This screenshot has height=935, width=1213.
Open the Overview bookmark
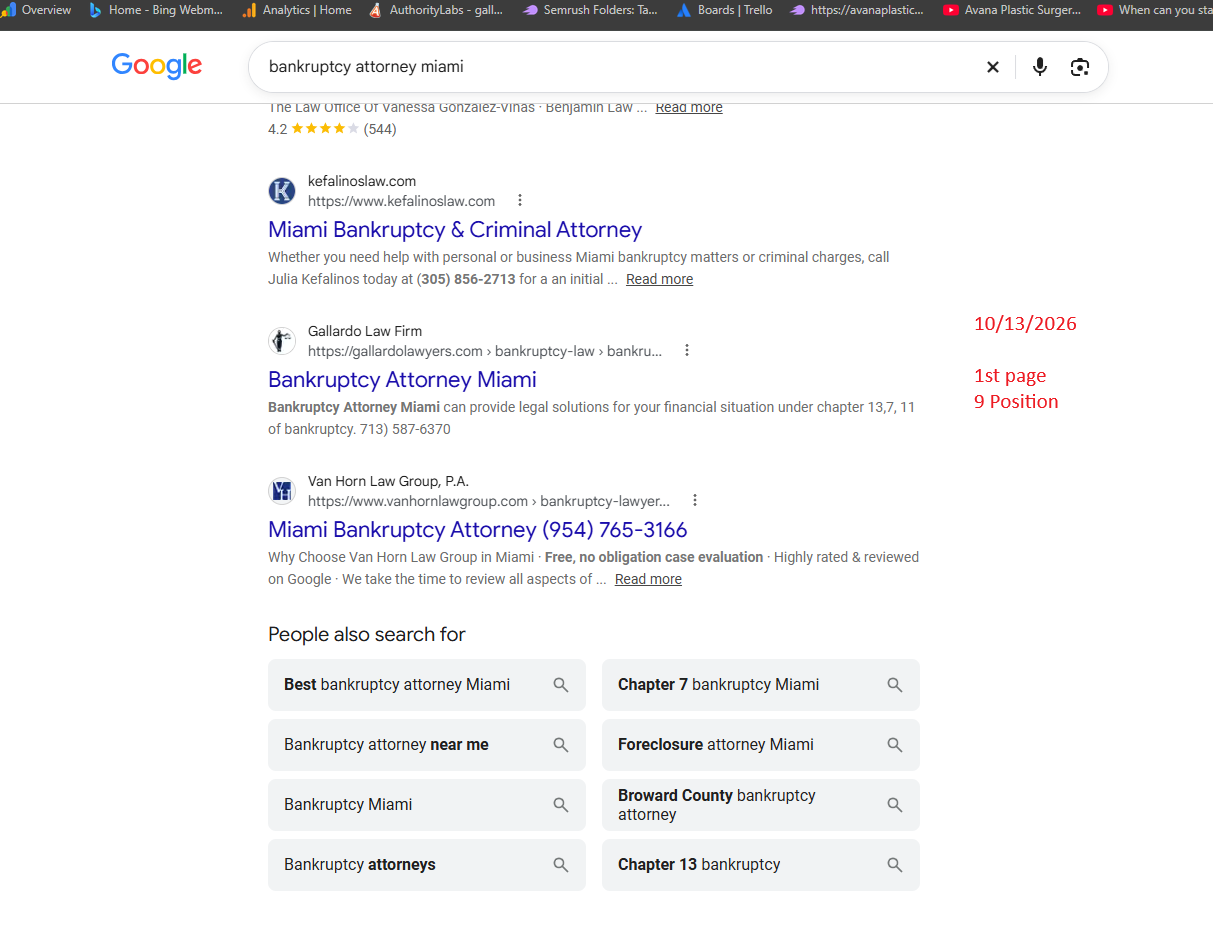[37, 10]
